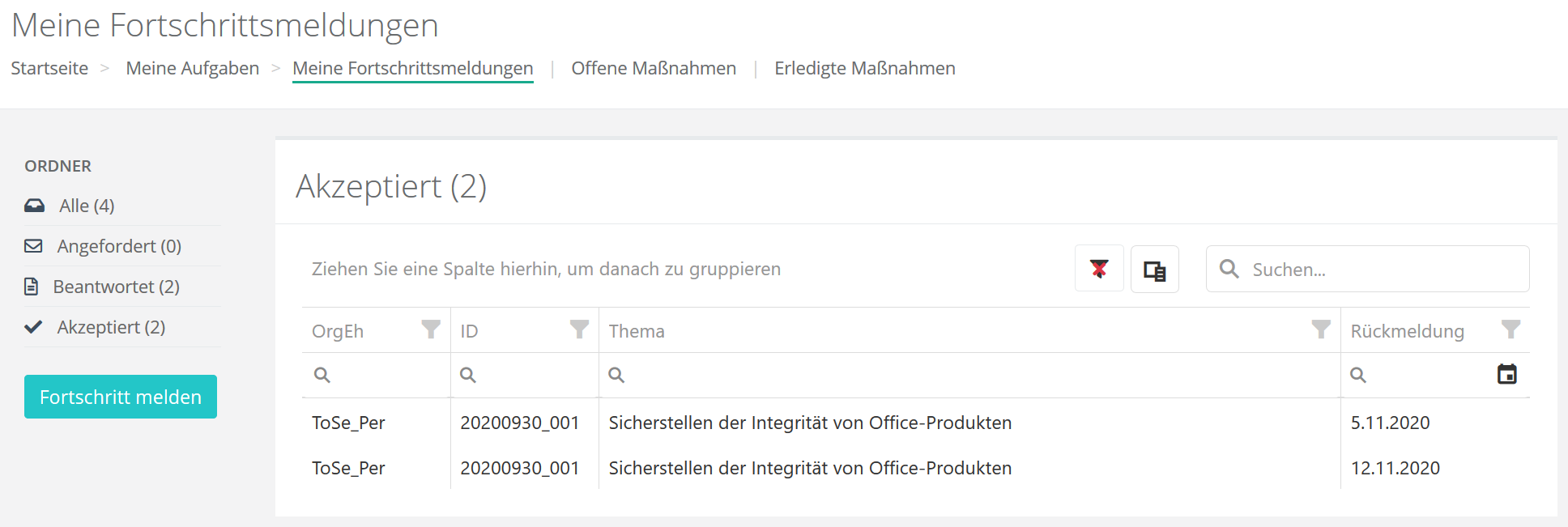Select the Alle (4) folder
This screenshot has height=527, width=1568.
pyautogui.click(x=87, y=206)
